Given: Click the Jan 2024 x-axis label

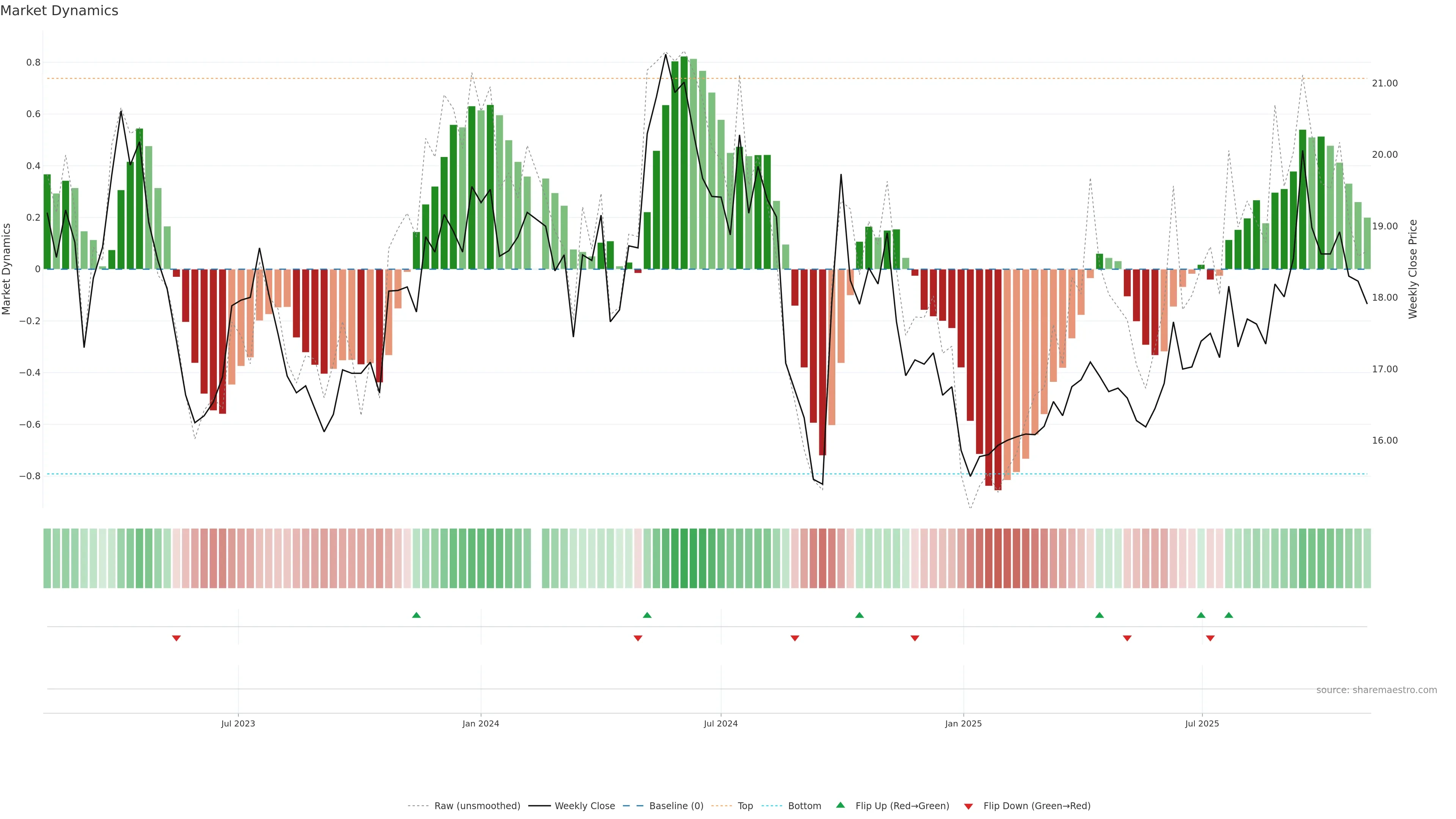Looking at the screenshot, I should pyautogui.click(x=480, y=723).
